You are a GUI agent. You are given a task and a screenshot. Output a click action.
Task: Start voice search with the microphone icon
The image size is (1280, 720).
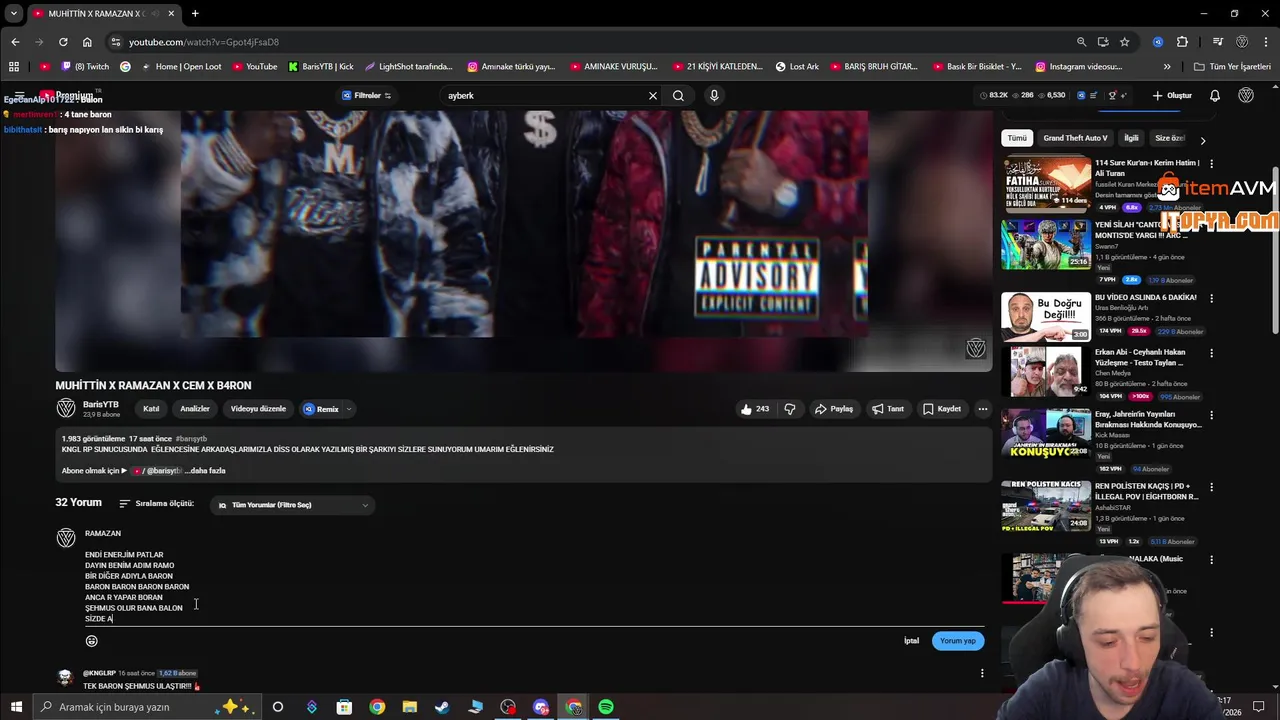[x=714, y=96]
